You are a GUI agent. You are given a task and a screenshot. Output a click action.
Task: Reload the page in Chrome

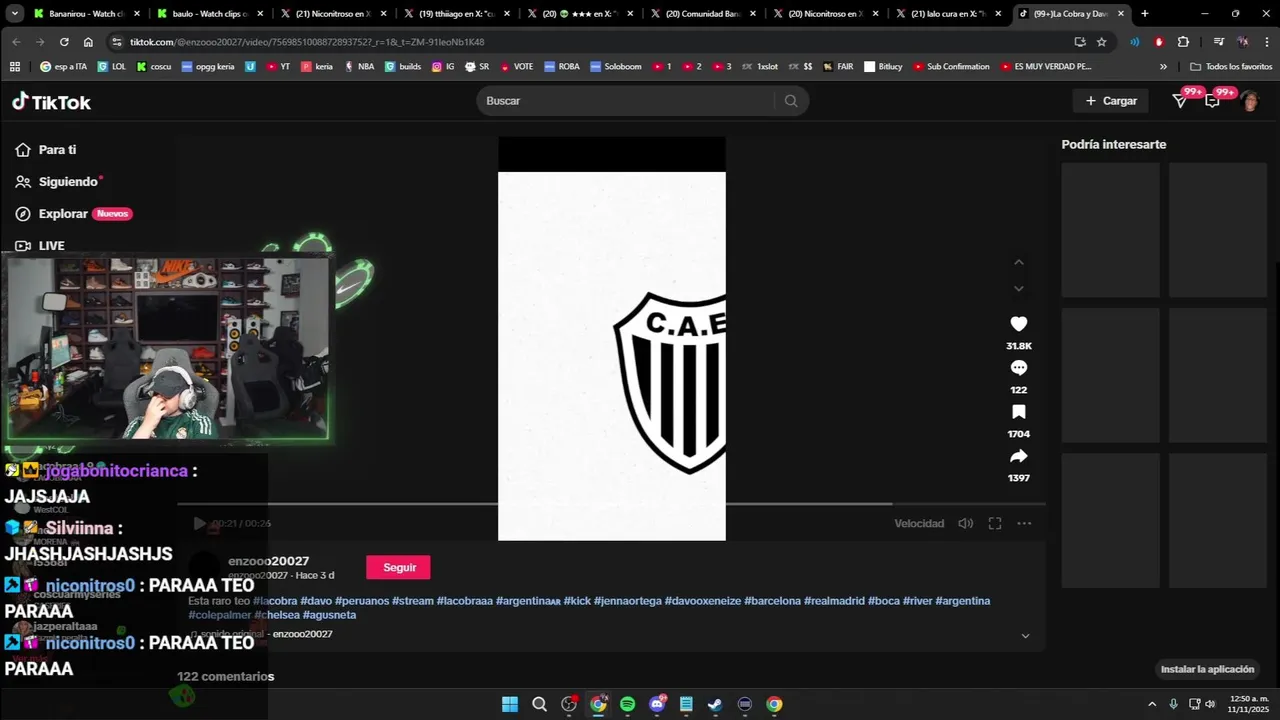click(64, 42)
